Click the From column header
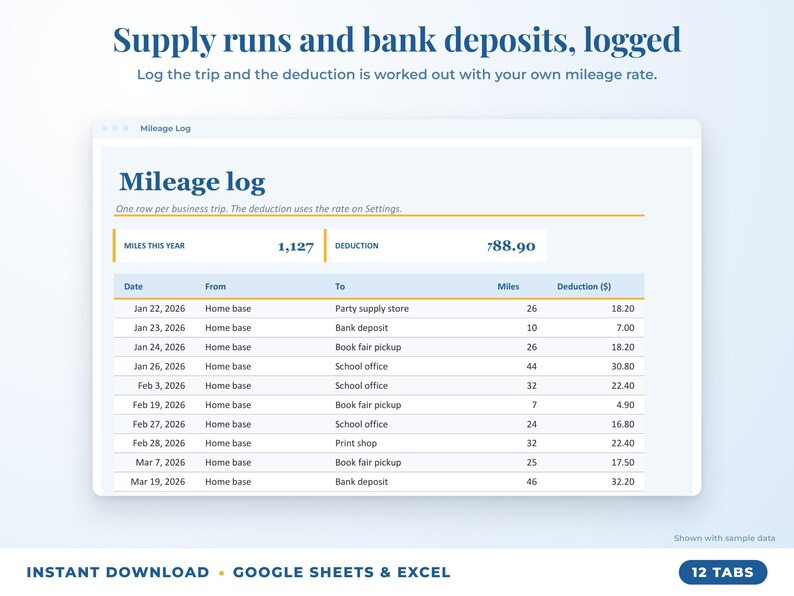The width and height of the screenshot is (794, 596). 215,287
